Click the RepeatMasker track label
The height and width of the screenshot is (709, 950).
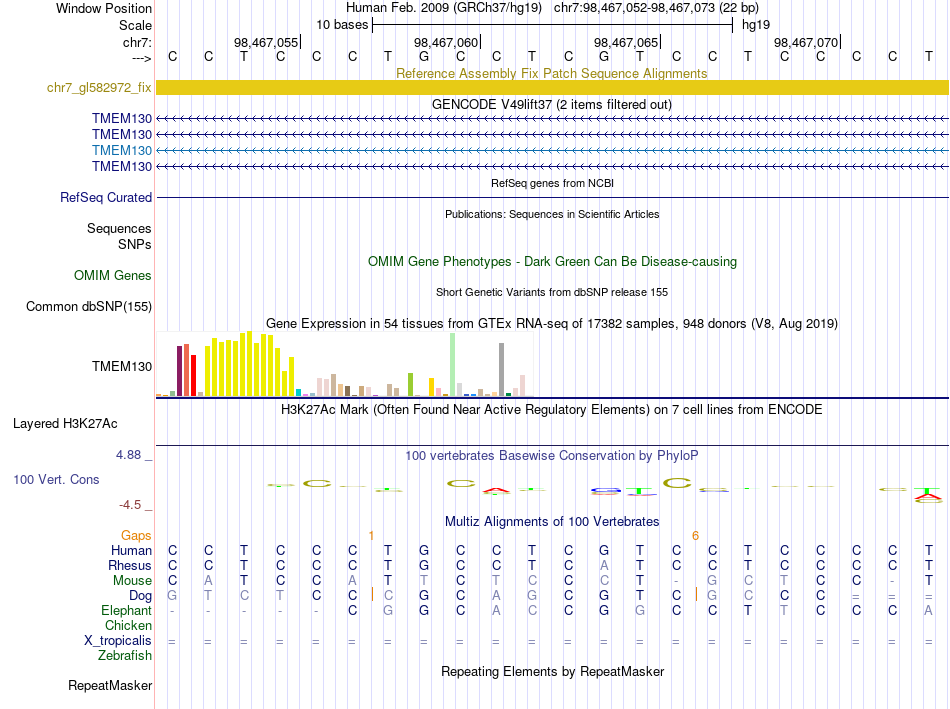[110, 685]
